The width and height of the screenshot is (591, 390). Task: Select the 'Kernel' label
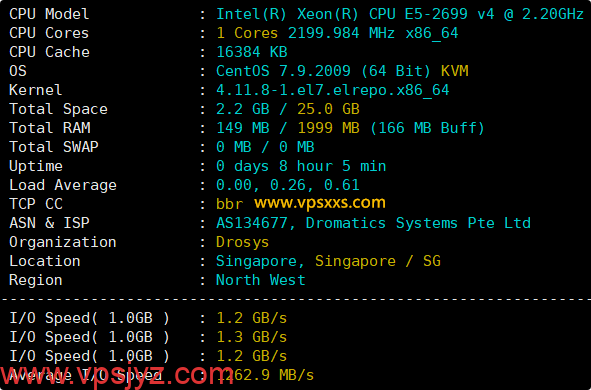(x=35, y=90)
